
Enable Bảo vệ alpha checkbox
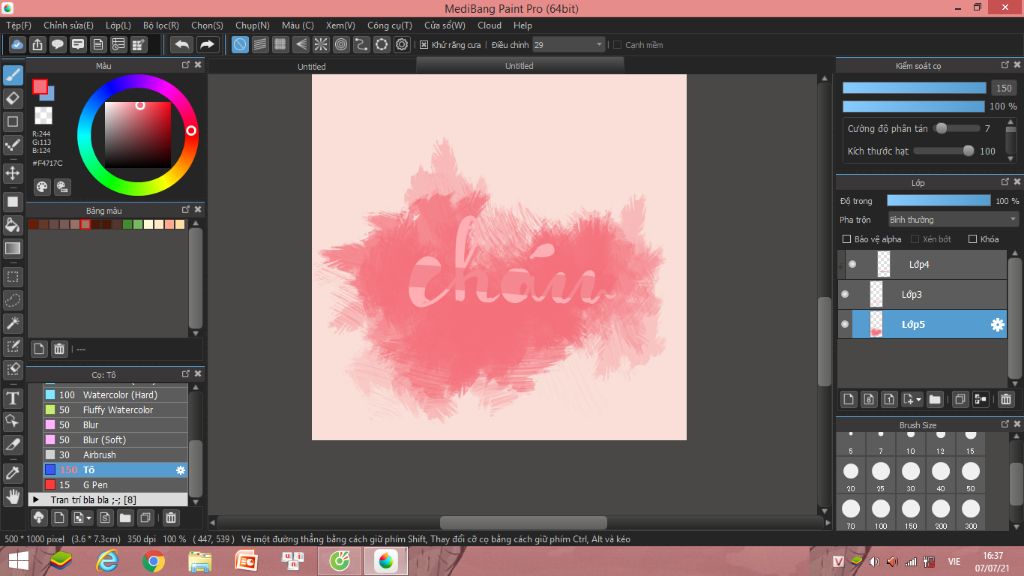point(846,239)
